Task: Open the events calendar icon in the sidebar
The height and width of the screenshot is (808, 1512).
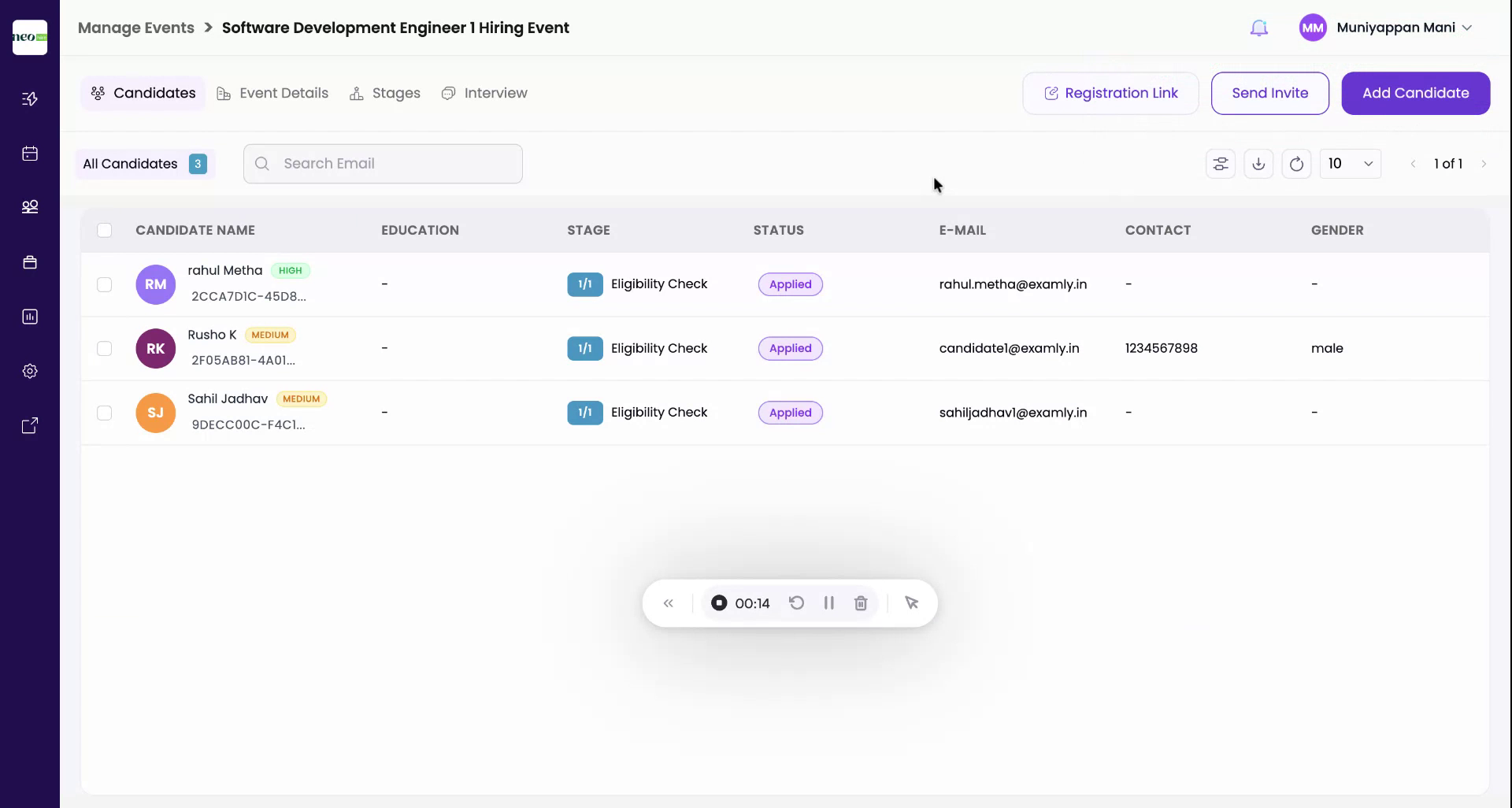Action: click(30, 154)
